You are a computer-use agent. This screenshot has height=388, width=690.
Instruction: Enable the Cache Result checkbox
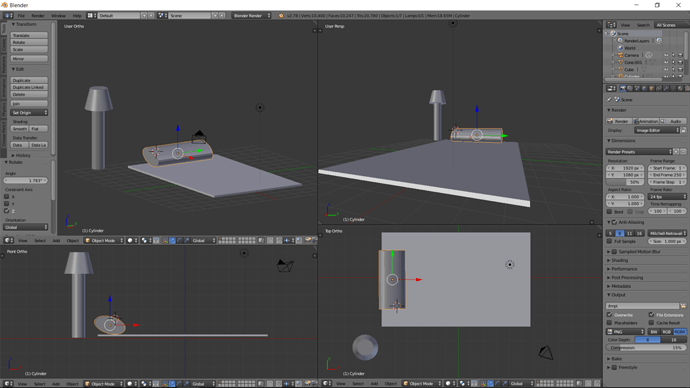[651, 322]
